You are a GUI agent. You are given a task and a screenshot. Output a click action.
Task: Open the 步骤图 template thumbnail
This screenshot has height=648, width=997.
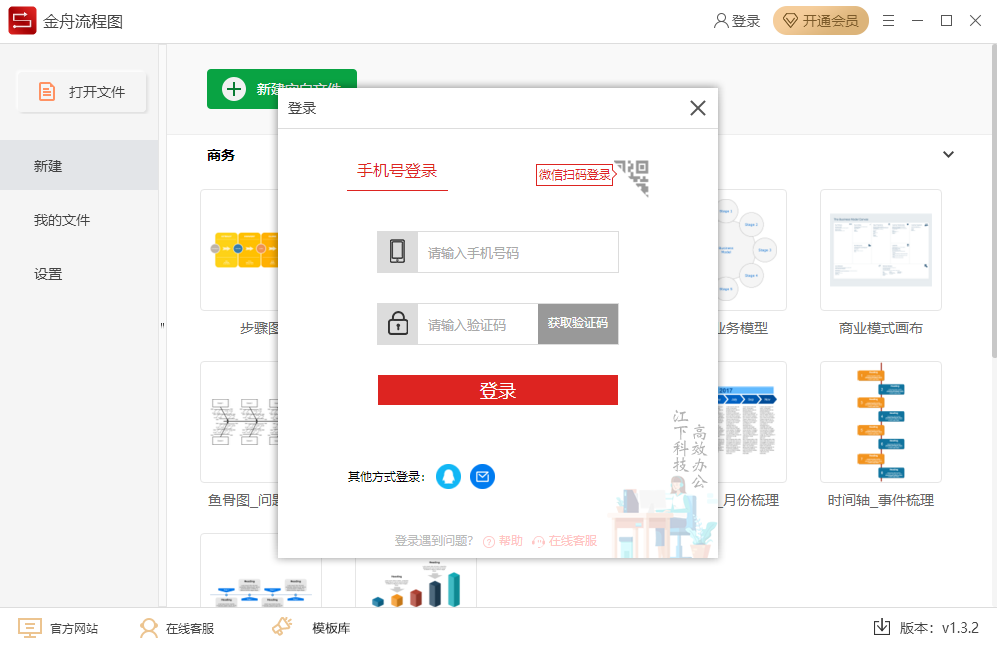(x=239, y=250)
